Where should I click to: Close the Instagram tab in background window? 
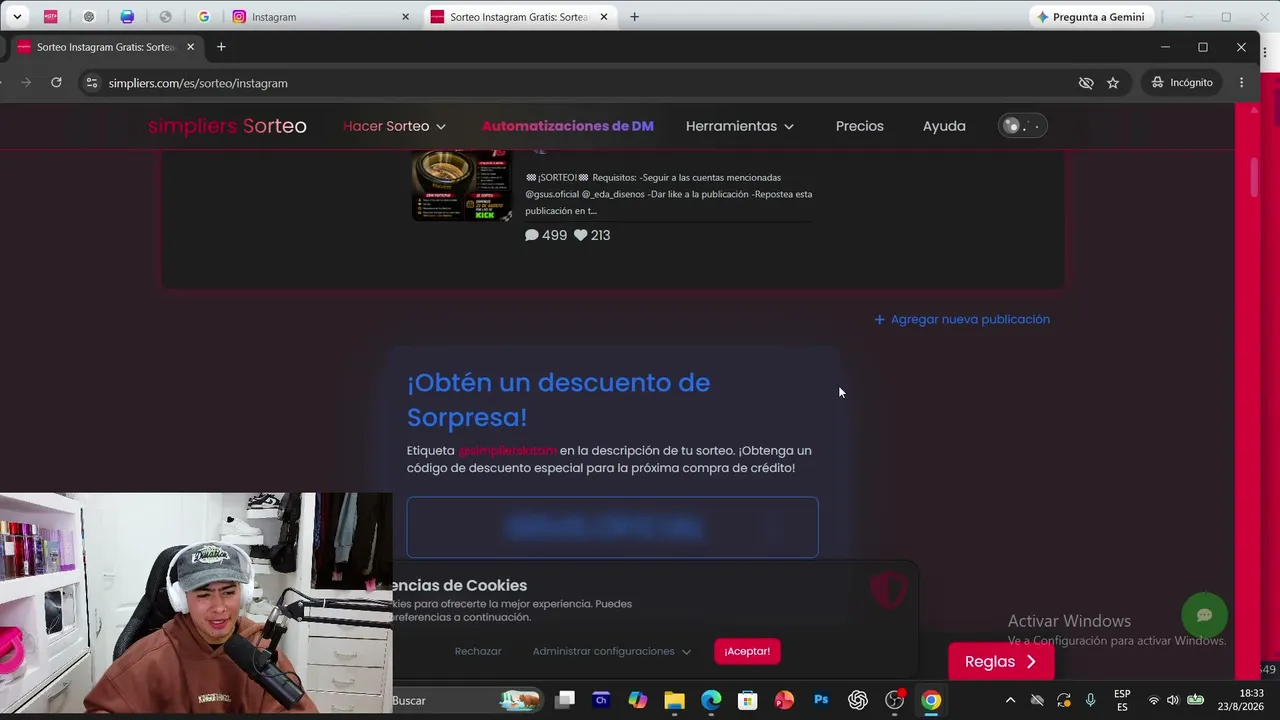[405, 17]
